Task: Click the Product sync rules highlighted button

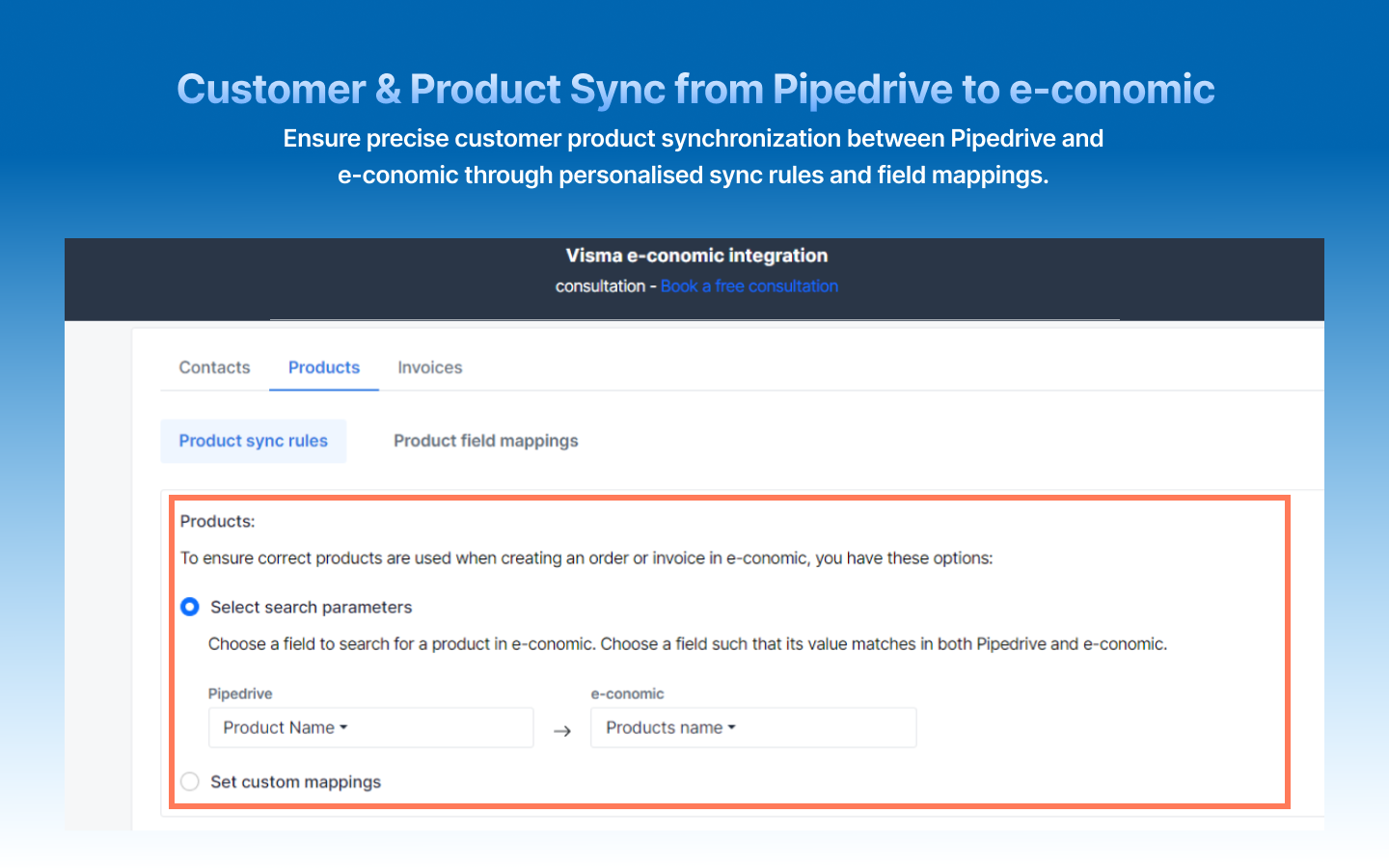Action: coord(253,441)
